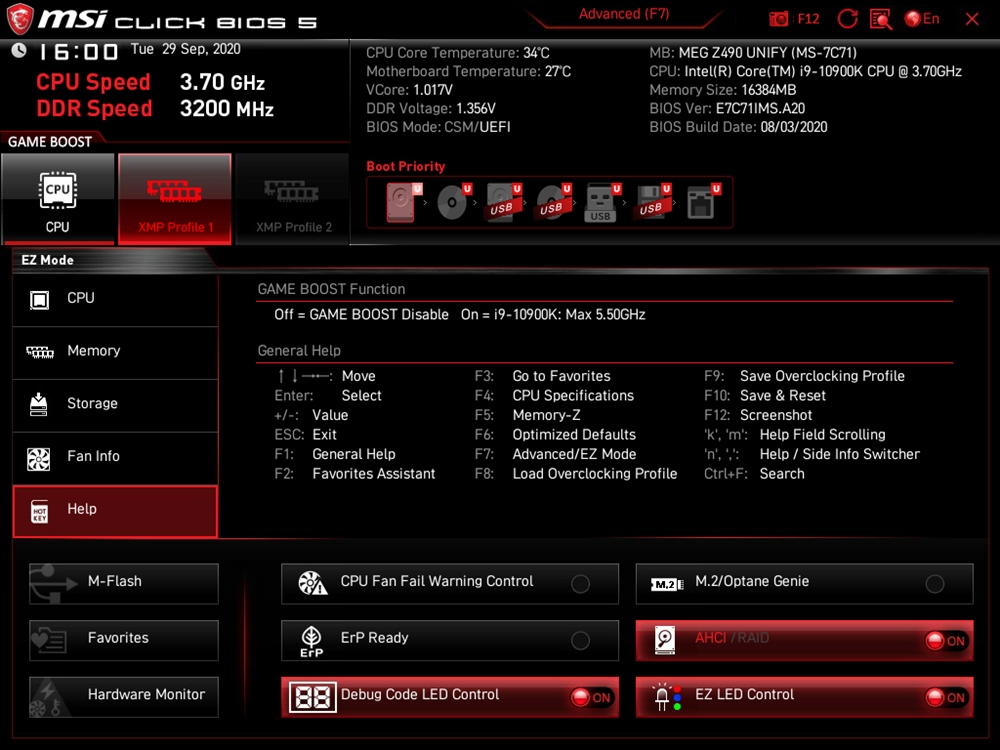Click the clock icon beside the time
Screen dimensions: 1000x750
click(19, 50)
